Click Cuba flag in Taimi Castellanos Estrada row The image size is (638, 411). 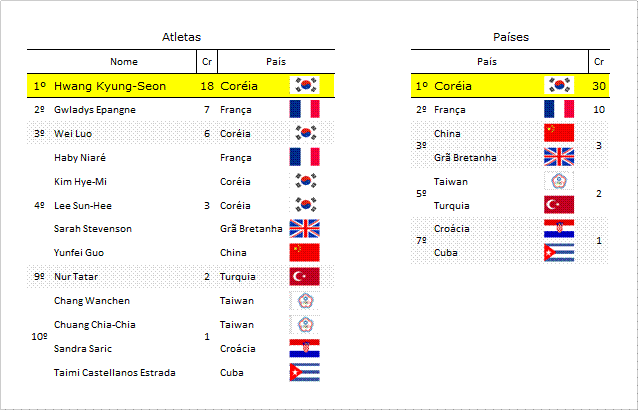[x=304, y=372]
